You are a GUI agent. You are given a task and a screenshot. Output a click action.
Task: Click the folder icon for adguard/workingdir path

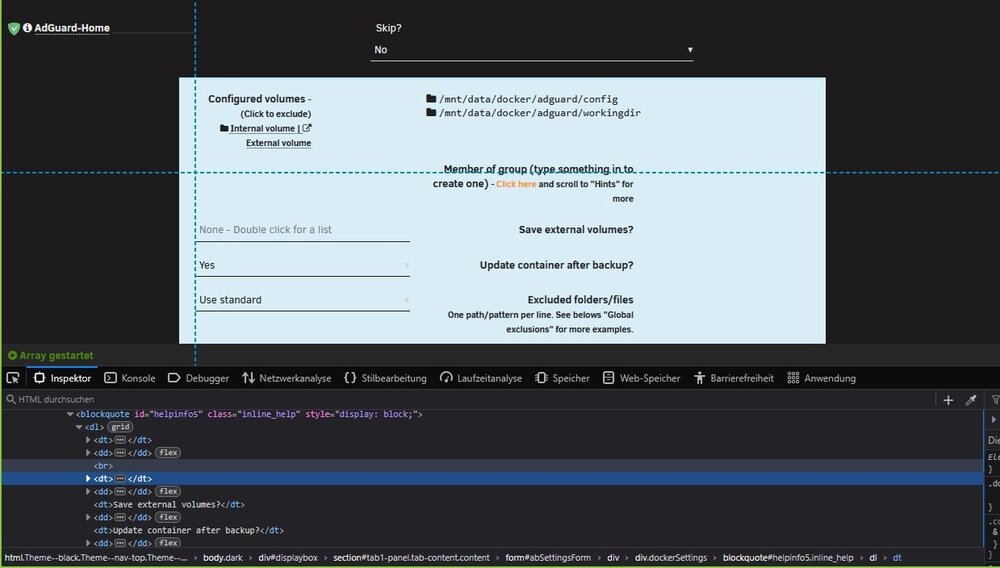point(431,112)
